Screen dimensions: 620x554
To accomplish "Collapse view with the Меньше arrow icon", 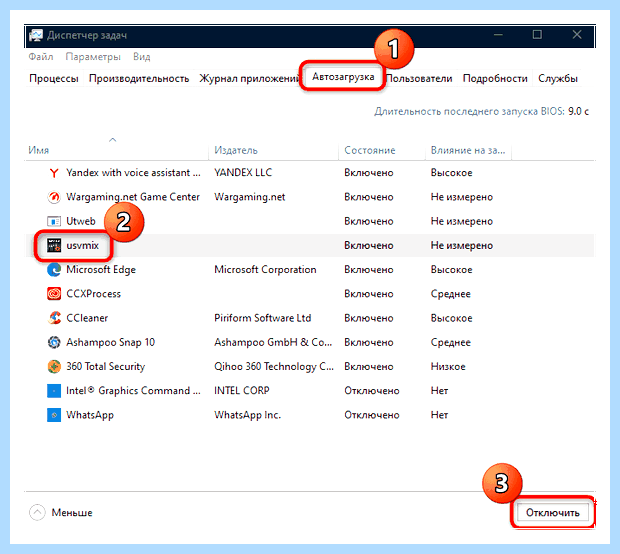I will pyautogui.click(x=37, y=512).
